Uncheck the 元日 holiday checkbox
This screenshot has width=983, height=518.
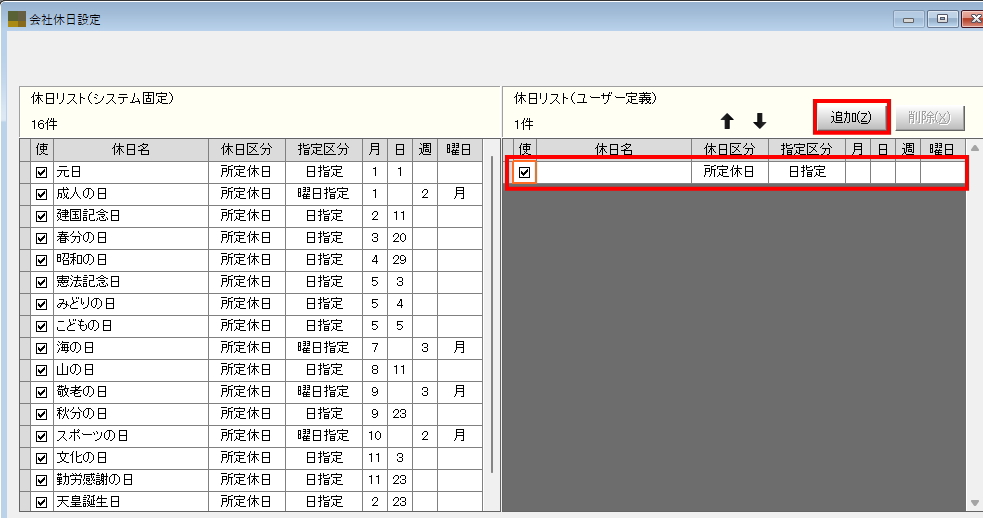pos(41,172)
